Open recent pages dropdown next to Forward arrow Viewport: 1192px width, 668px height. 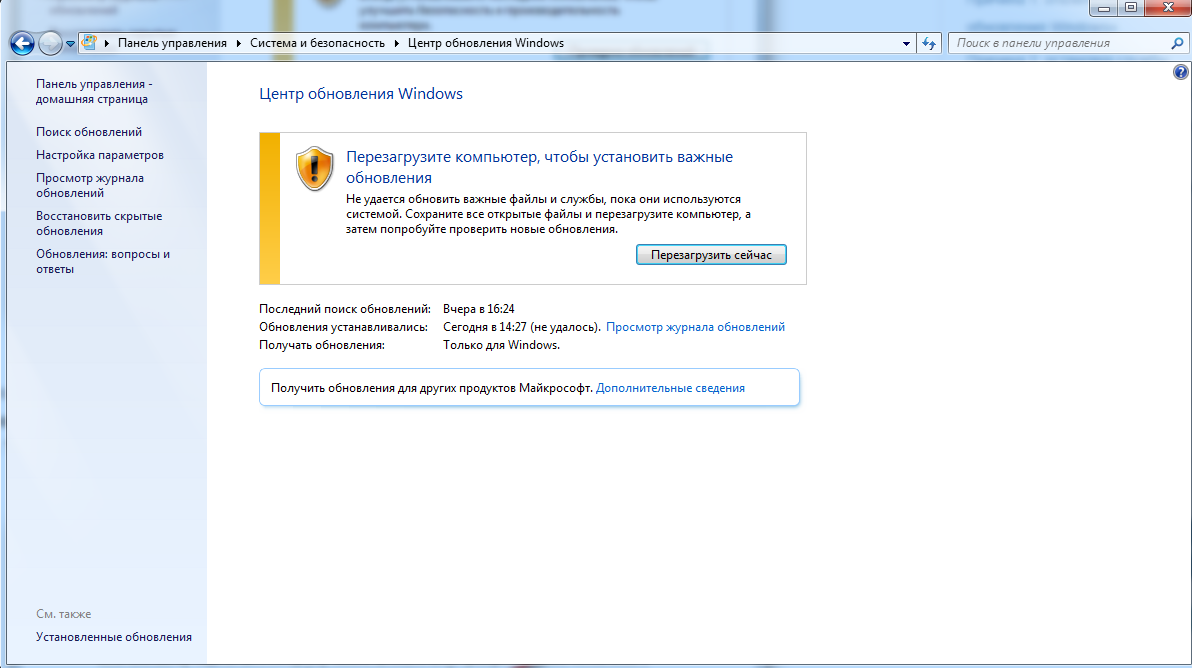point(70,44)
